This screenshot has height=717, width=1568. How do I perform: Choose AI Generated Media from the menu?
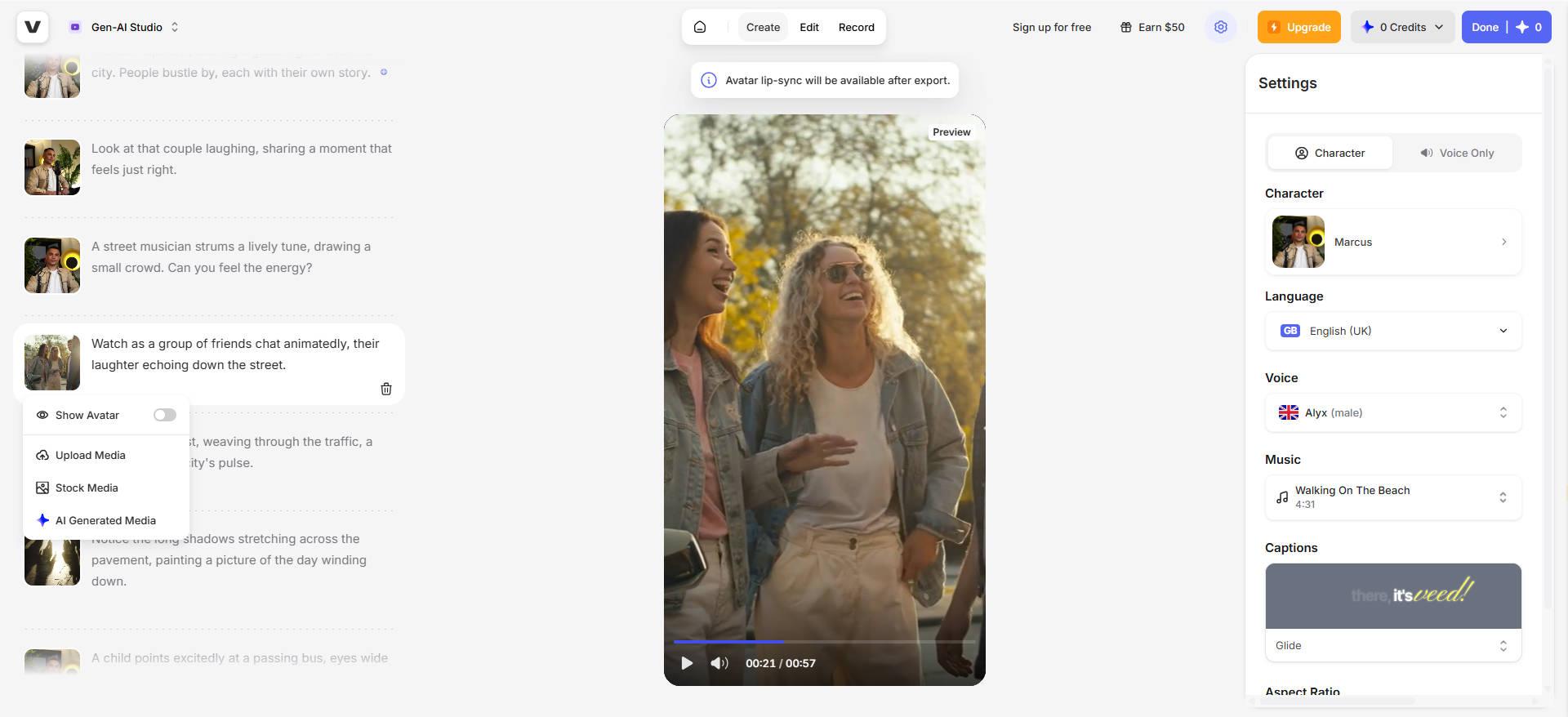pyautogui.click(x=106, y=520)
